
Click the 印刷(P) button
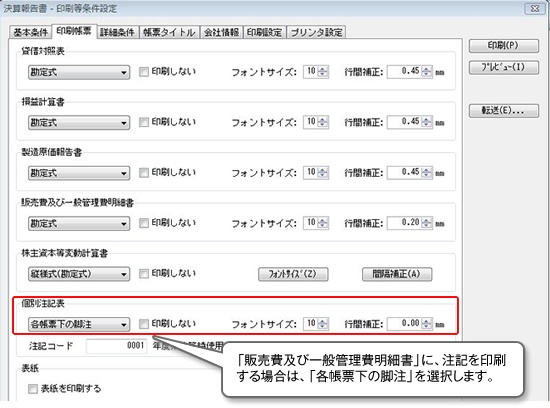[x=503, y=46]
